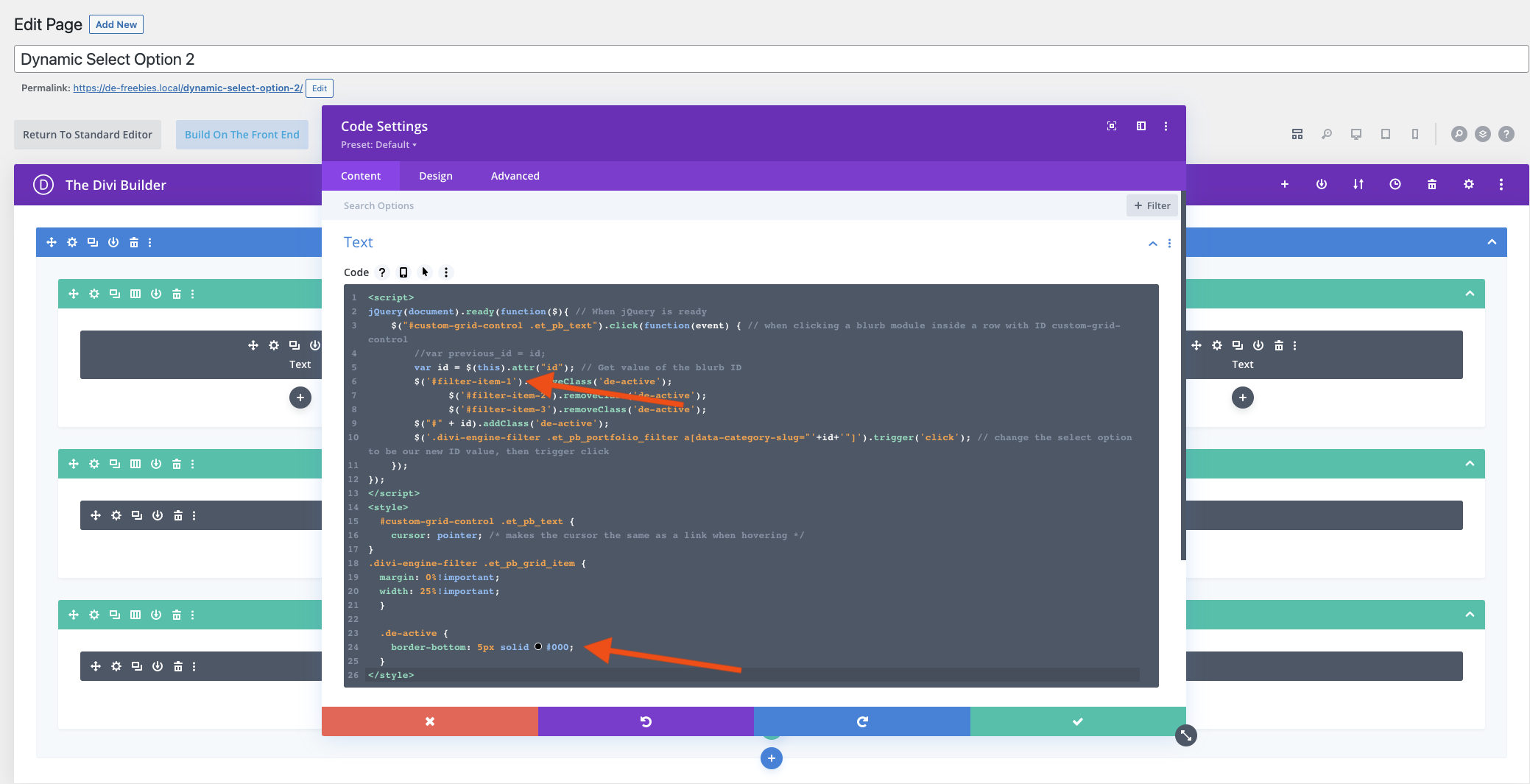Open the blue section settings gear
Screen dimensions: 1530x784
click(72, 242)
